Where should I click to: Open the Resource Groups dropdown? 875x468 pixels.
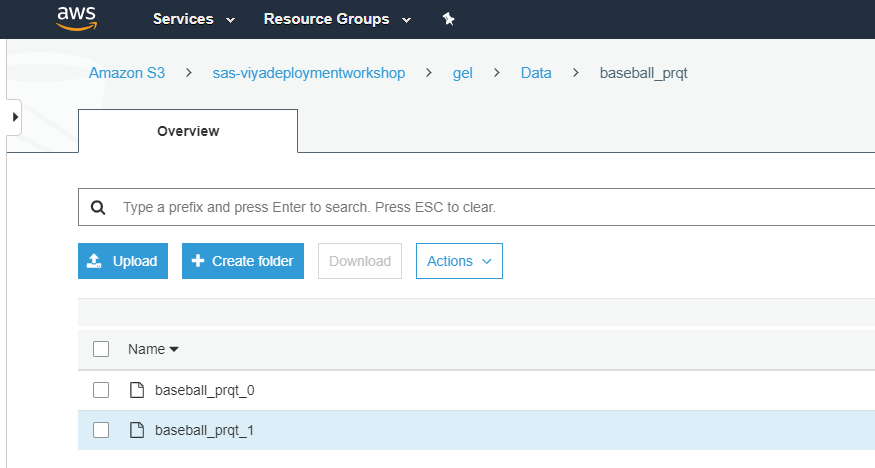(x=337, y=19)
